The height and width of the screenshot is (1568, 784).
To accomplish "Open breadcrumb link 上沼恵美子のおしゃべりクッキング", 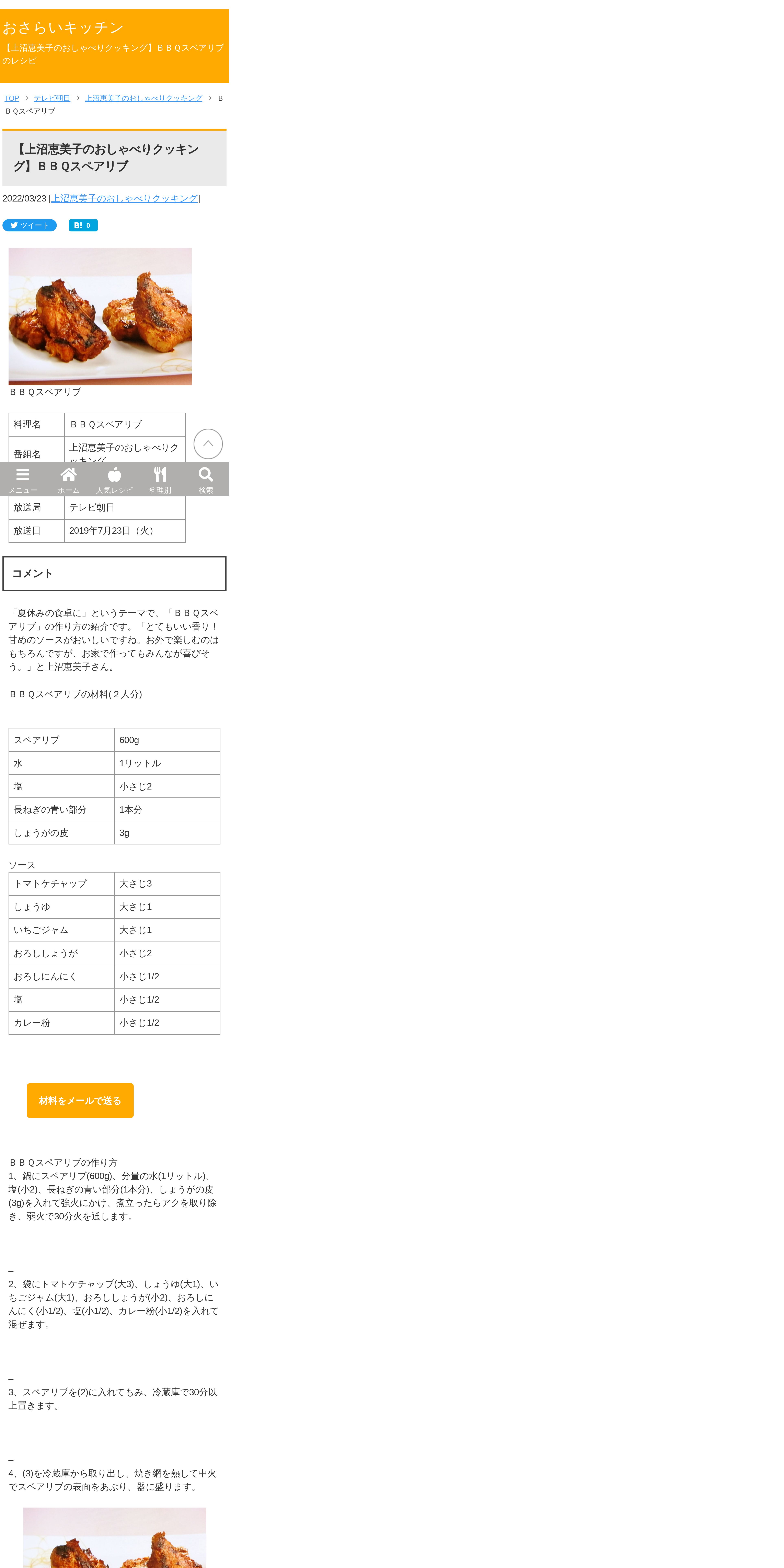I will (x=144, y=98).
